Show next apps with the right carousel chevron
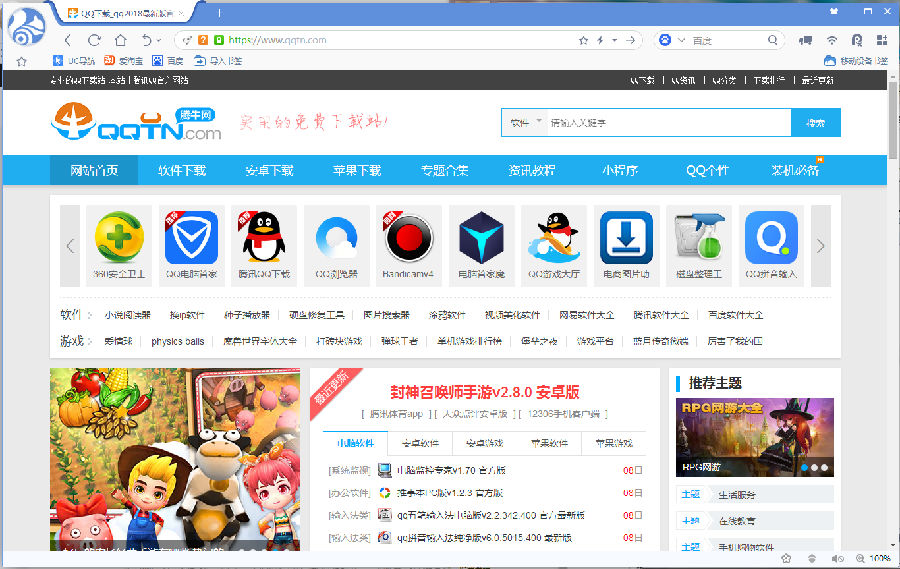The image size is (900, 569). tap(821, 246)
